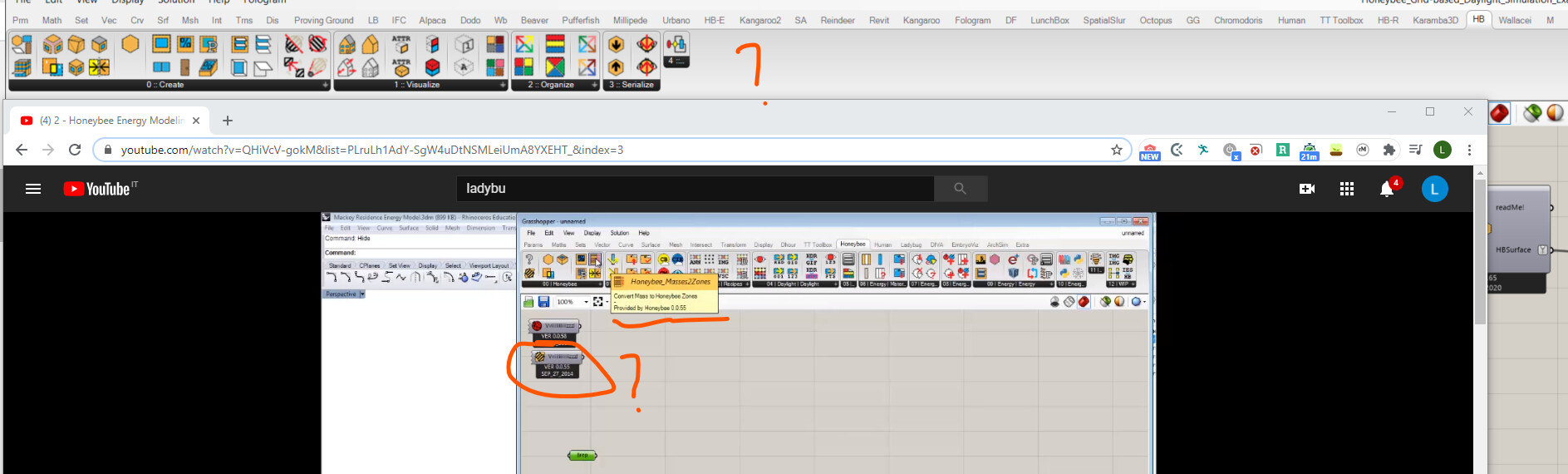Open the YouTube apps grid icon
The width and height of the screenshot is (1568, 474).
(1347, 189)
